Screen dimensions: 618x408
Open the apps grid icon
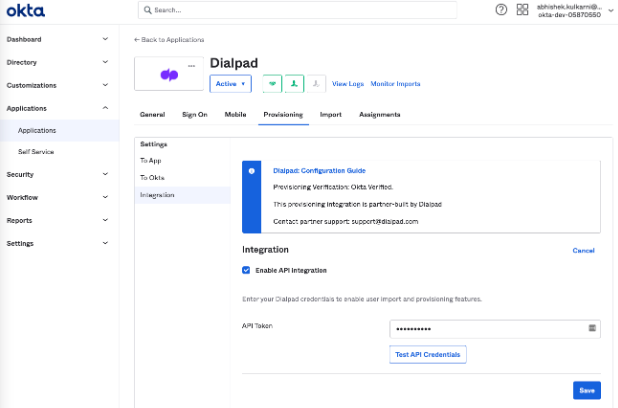click(522, 9)
